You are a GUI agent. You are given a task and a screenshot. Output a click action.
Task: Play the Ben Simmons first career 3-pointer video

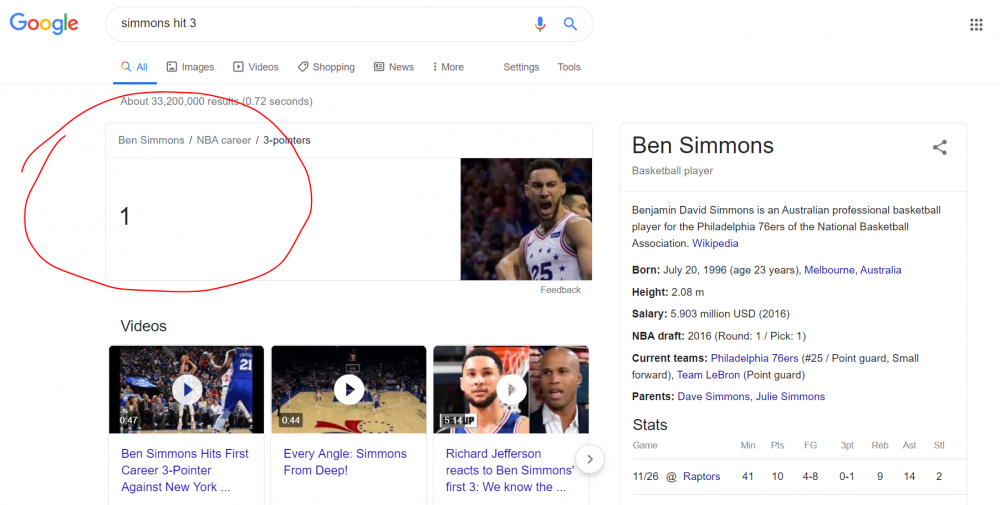click(186, 389)
